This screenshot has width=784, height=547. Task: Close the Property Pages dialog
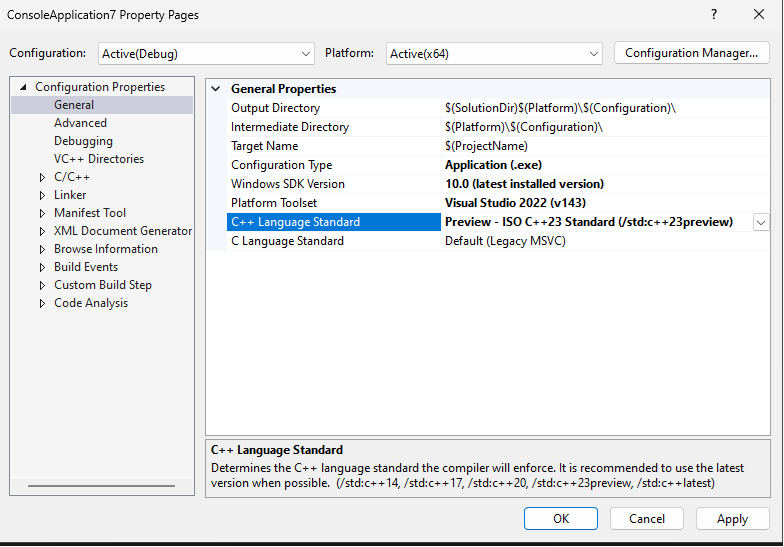(759, 14)
